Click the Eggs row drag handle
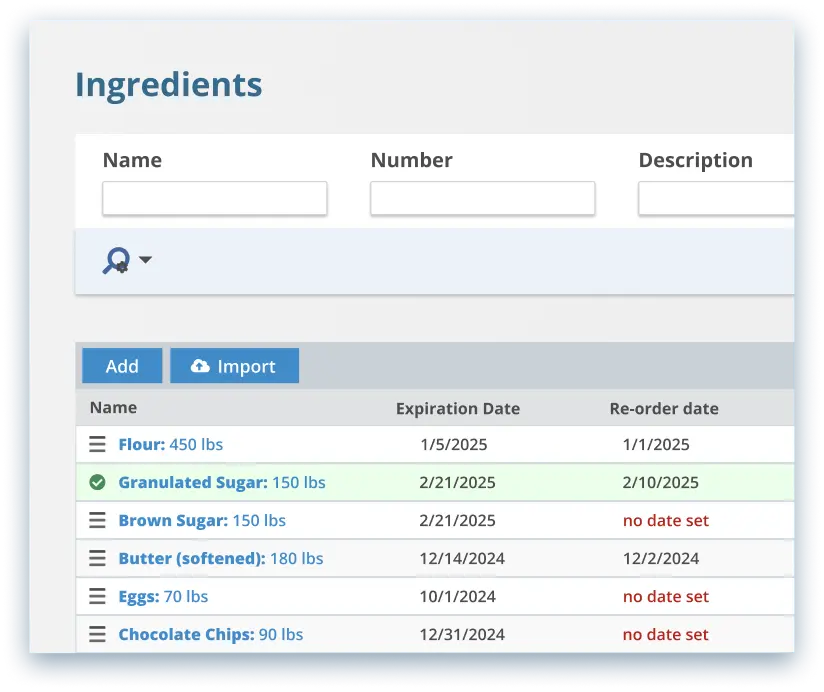The image size is (824, 692). point(97,596)
